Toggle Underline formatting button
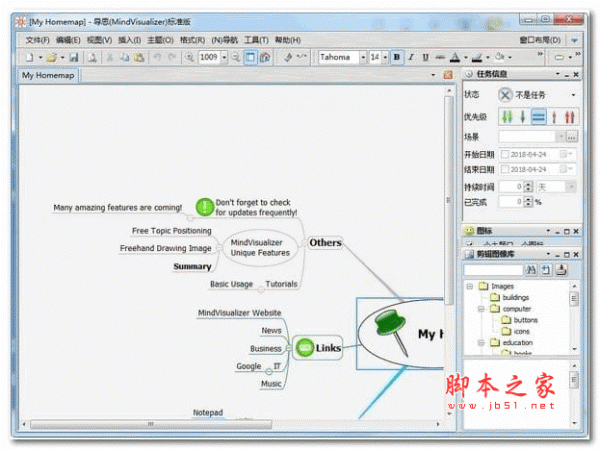The height and width of the screenshot is (450, 600). (x=426, y=57)
